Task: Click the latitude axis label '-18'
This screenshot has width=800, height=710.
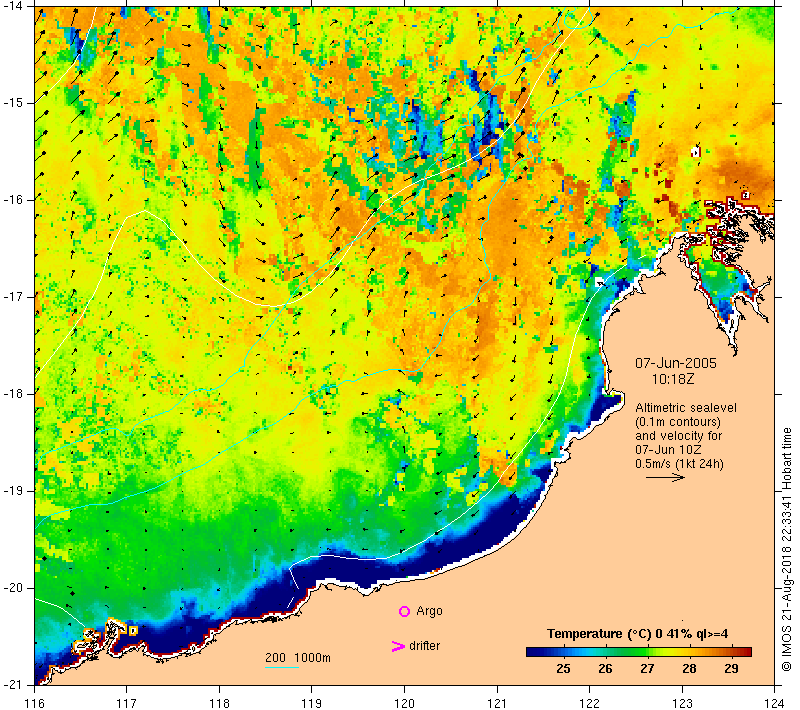Action: click(x=12, y=394)
